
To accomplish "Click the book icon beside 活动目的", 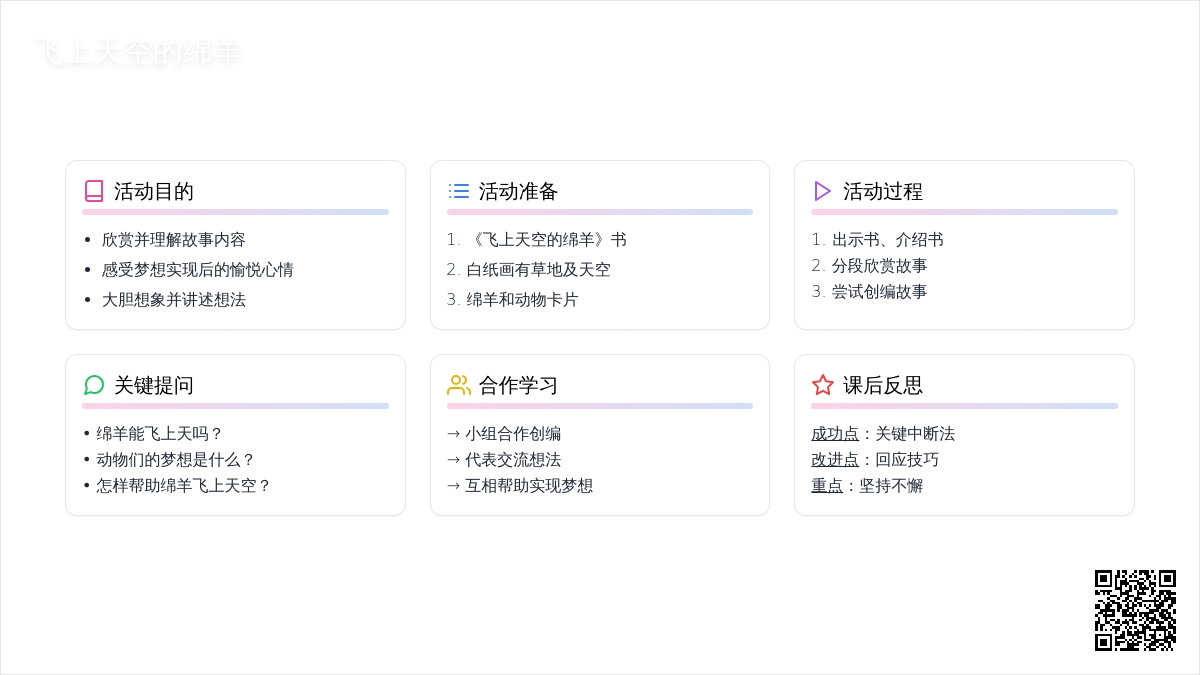I will click(x=94, y=191).
